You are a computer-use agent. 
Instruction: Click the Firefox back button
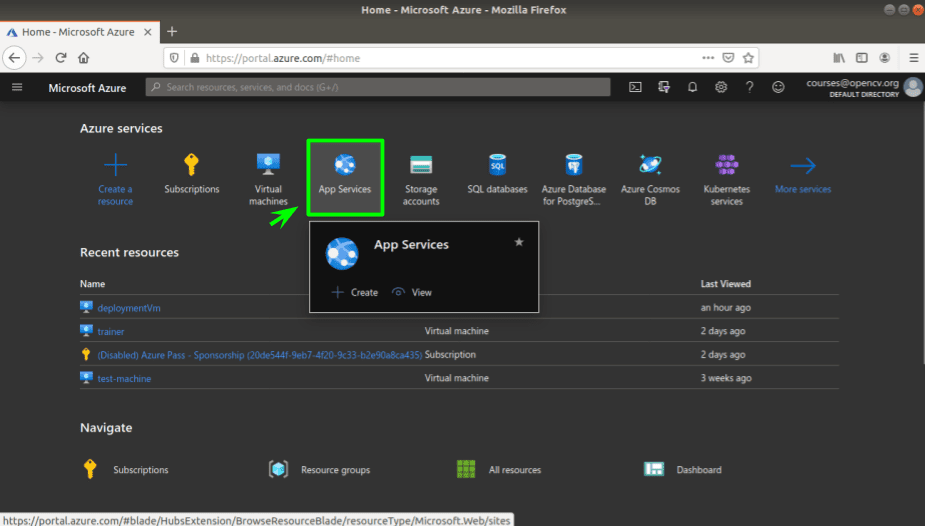click(14, 58)
